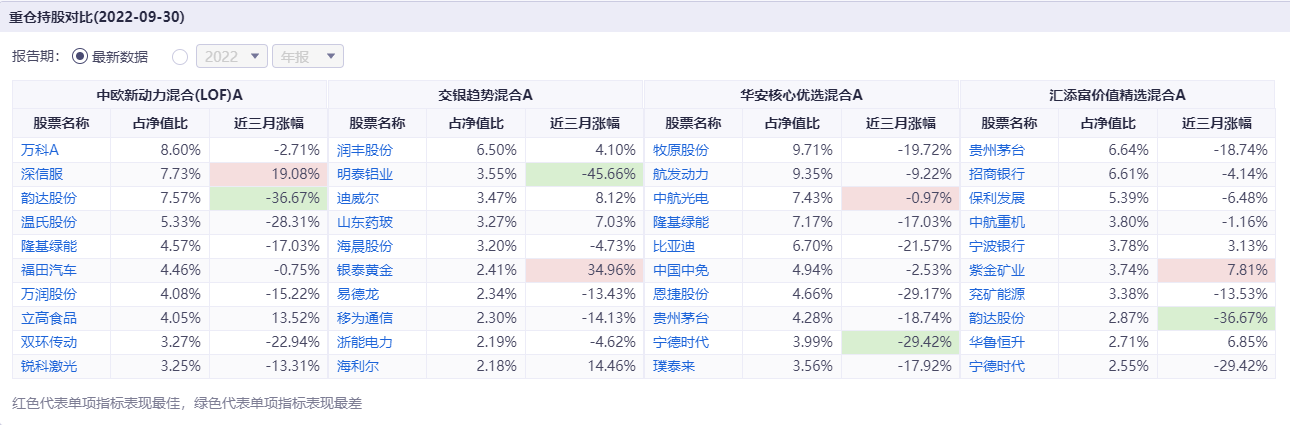The height and width of the screenshot is (425, 1290).
Task: Open the 2022 year dropdown
Action: (x=233, y=57)
